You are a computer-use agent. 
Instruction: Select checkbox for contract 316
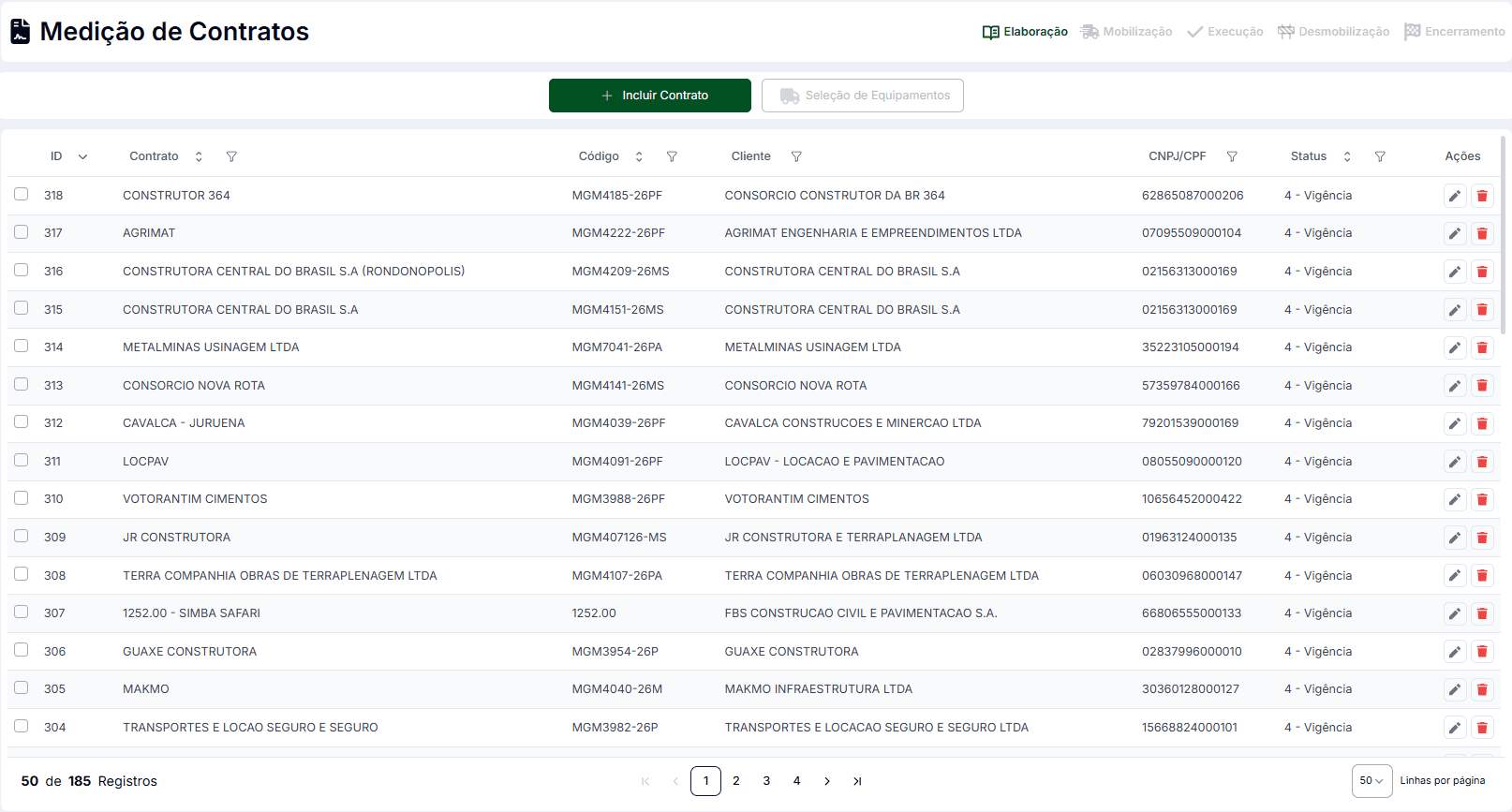click(21, 270)
